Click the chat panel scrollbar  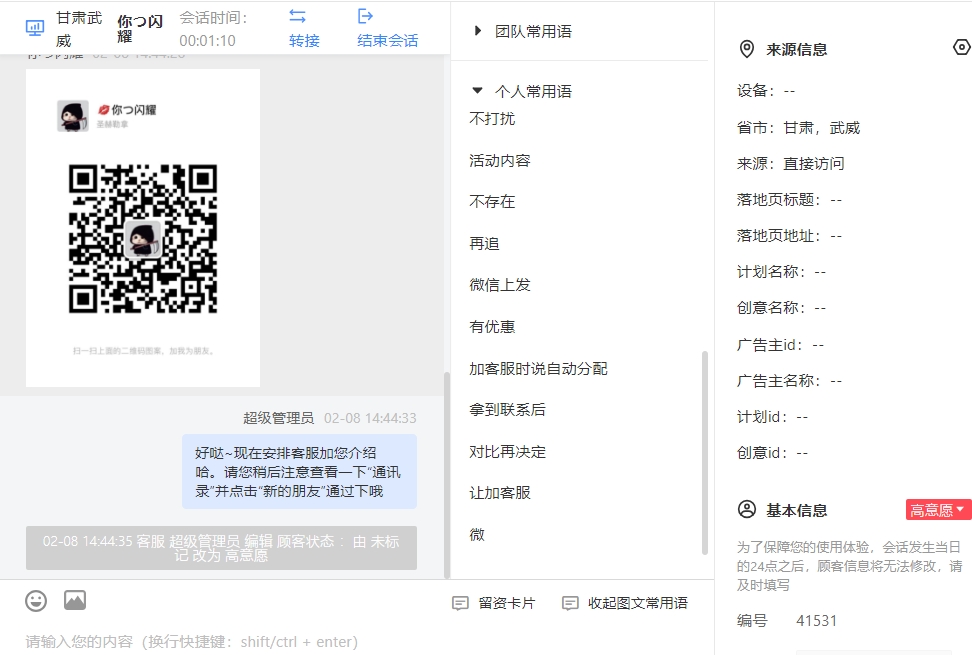(x=447, y=475)
